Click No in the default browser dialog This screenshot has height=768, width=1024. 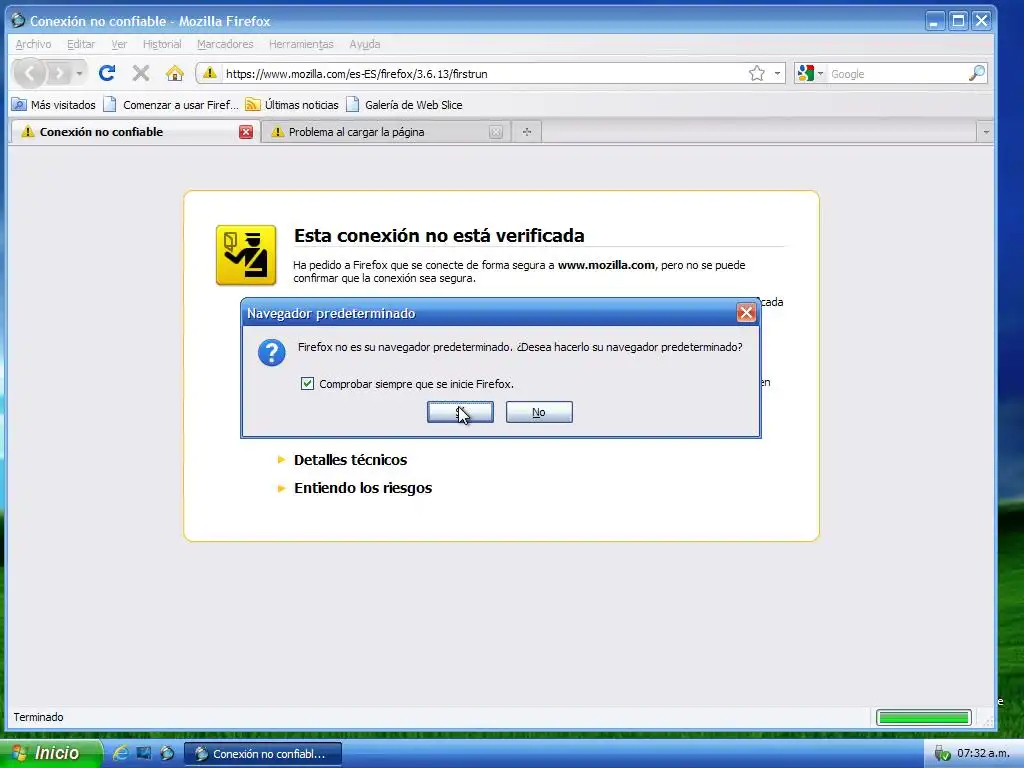(x=539, y=412)
